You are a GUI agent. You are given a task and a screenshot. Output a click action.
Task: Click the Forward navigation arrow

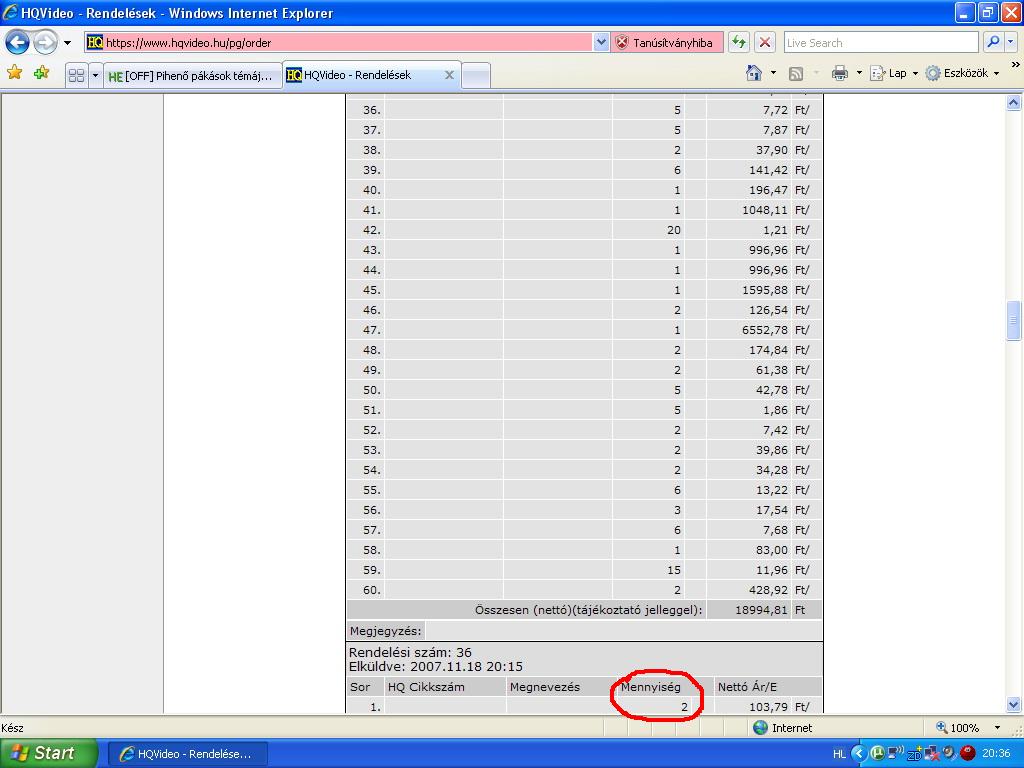(x=45, y=43)
